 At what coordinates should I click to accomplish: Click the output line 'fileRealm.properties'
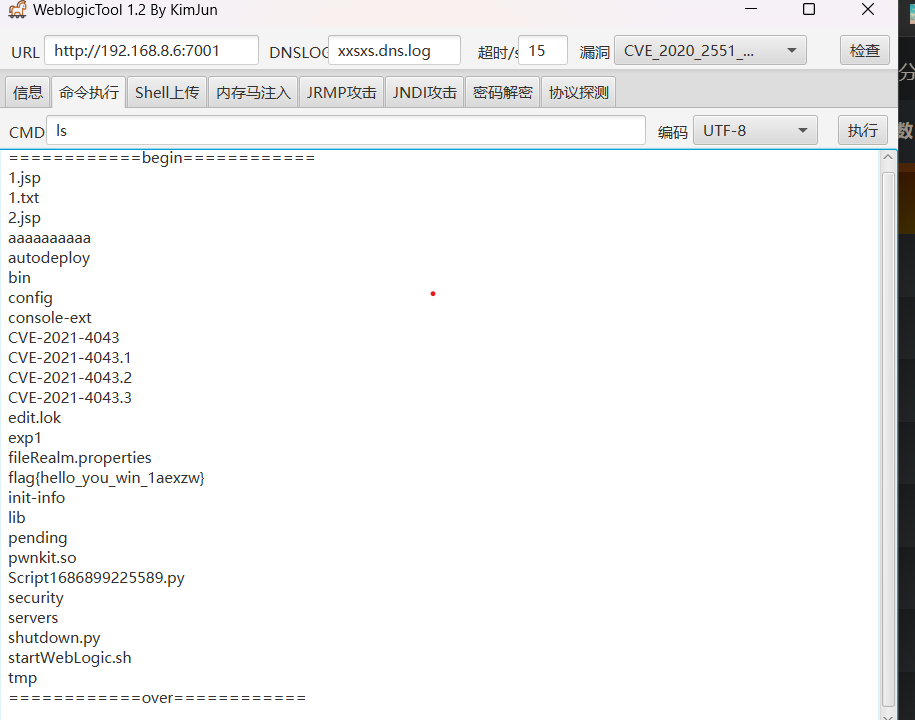(80, 458)
